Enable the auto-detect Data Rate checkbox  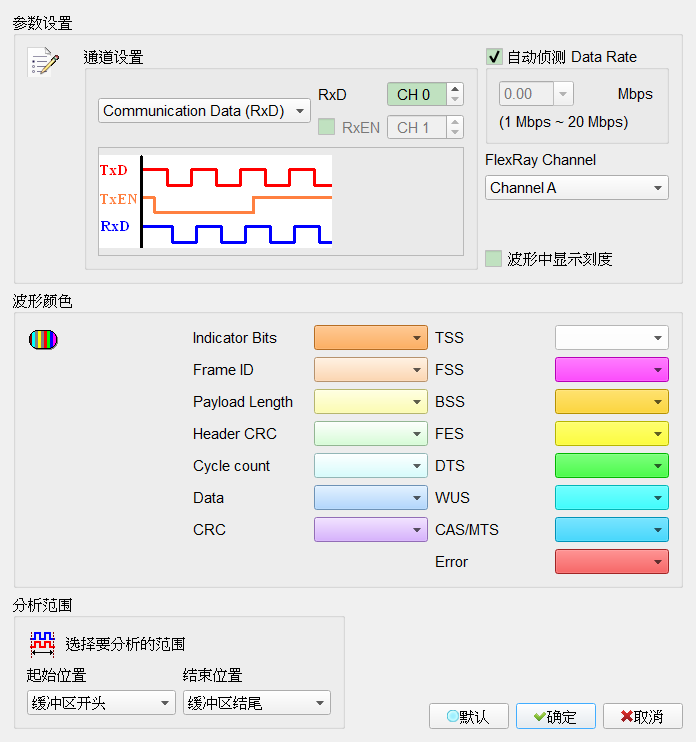click(494, 57)
